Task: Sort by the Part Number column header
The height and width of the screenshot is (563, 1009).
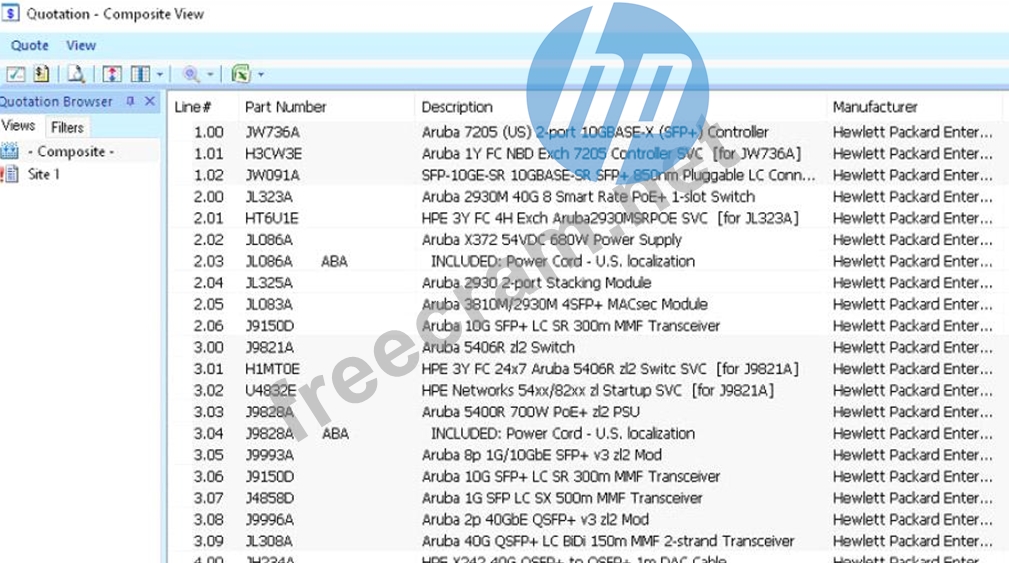Action: pyautogui.click(x=286, y=107)
